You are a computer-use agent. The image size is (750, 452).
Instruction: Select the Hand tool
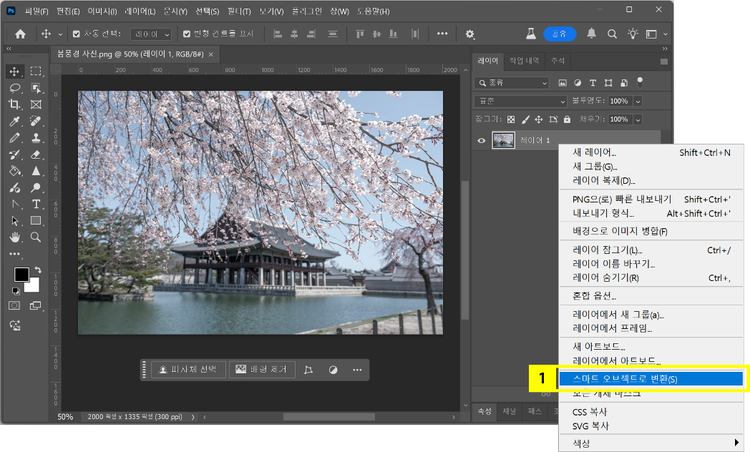15,237
